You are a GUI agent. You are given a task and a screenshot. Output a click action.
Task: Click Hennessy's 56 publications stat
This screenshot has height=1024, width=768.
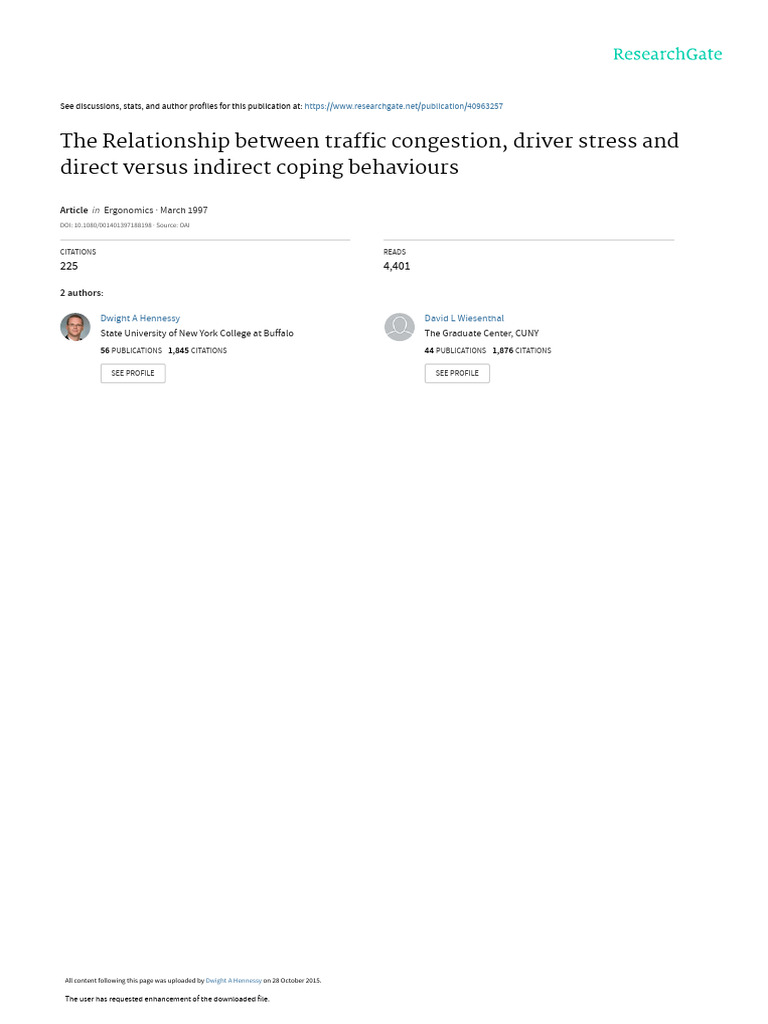coord(131,351)
